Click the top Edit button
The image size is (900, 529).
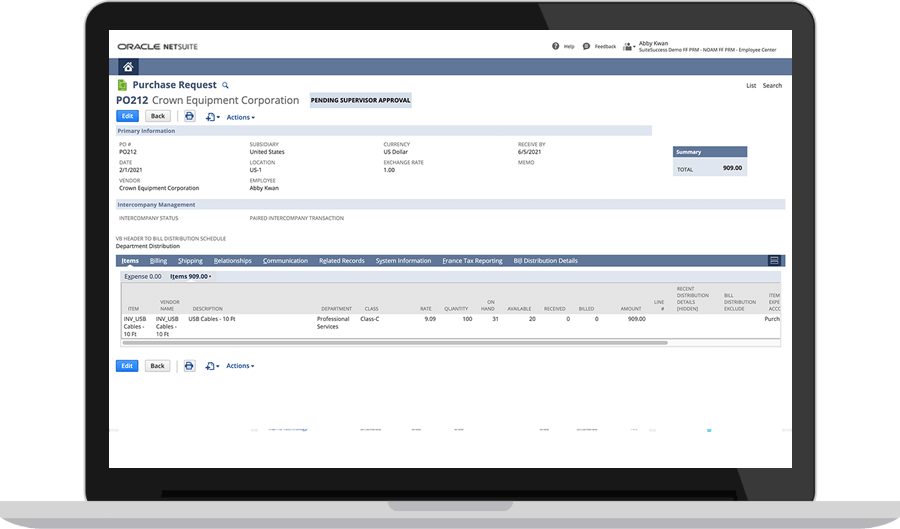[127, 116]
